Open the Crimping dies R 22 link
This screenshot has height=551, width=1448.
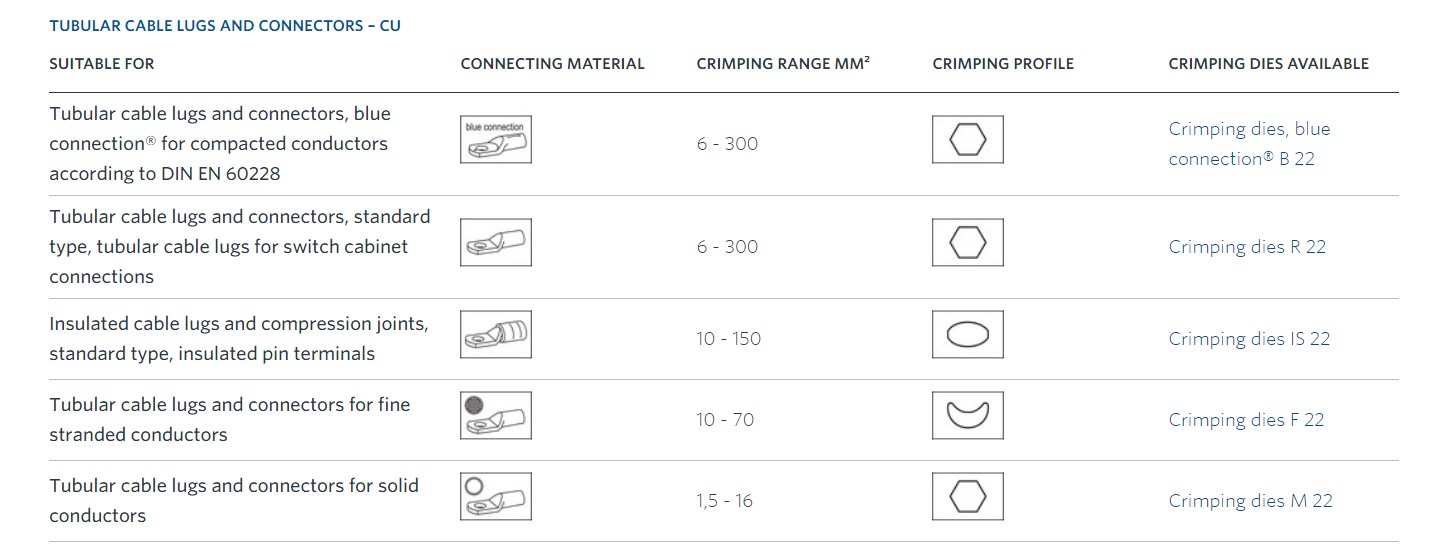tap(1247, 247)
